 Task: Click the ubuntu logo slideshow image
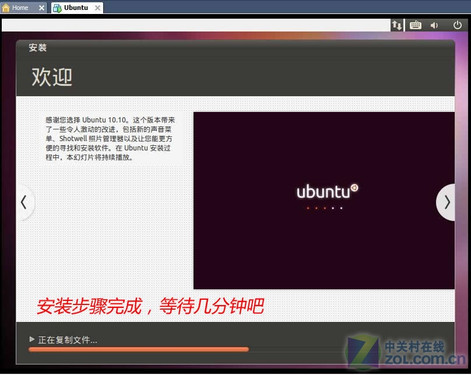(324, 200)
